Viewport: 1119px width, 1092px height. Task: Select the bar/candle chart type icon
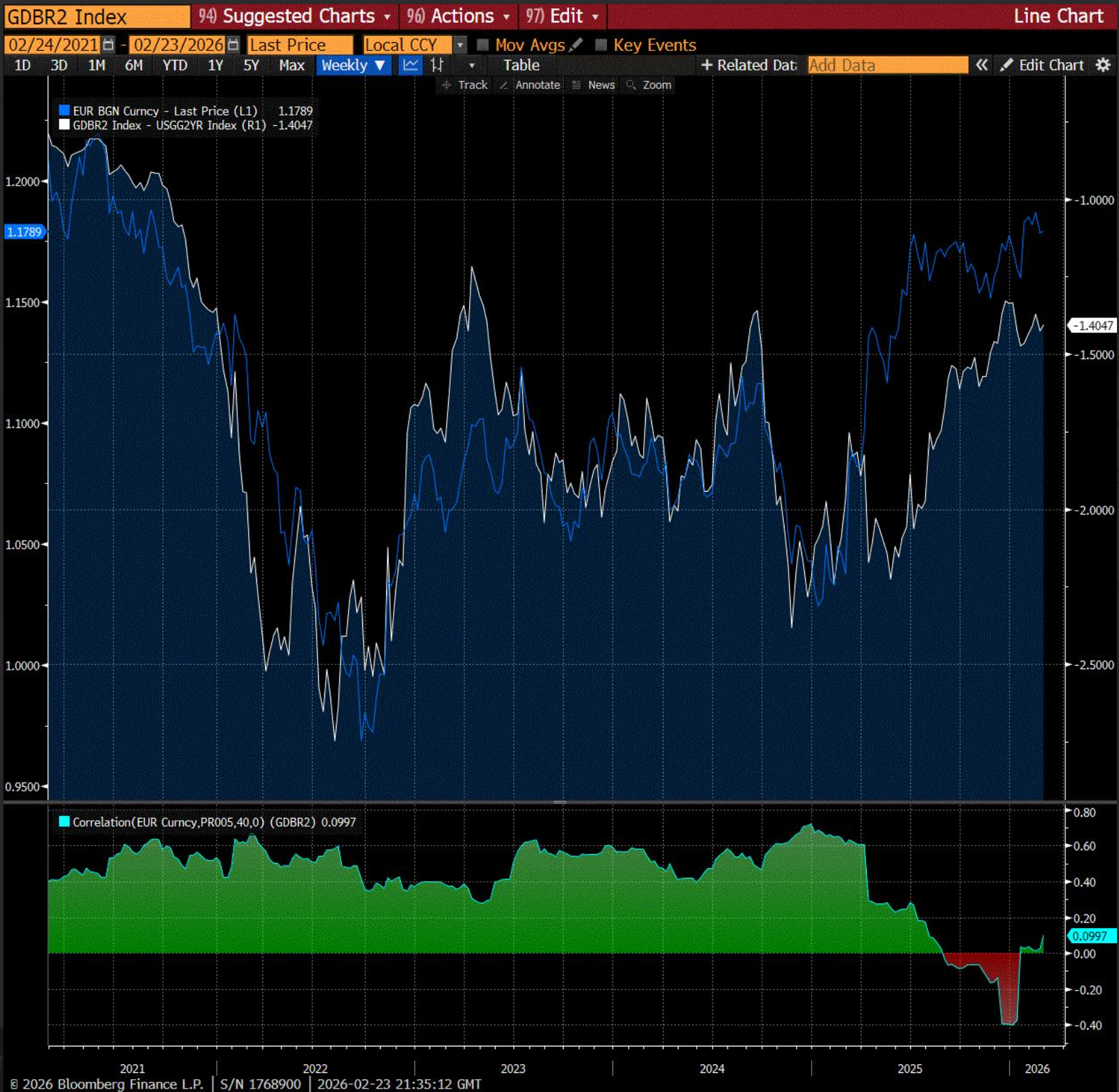pyautogui.click(x=437, y=65)
